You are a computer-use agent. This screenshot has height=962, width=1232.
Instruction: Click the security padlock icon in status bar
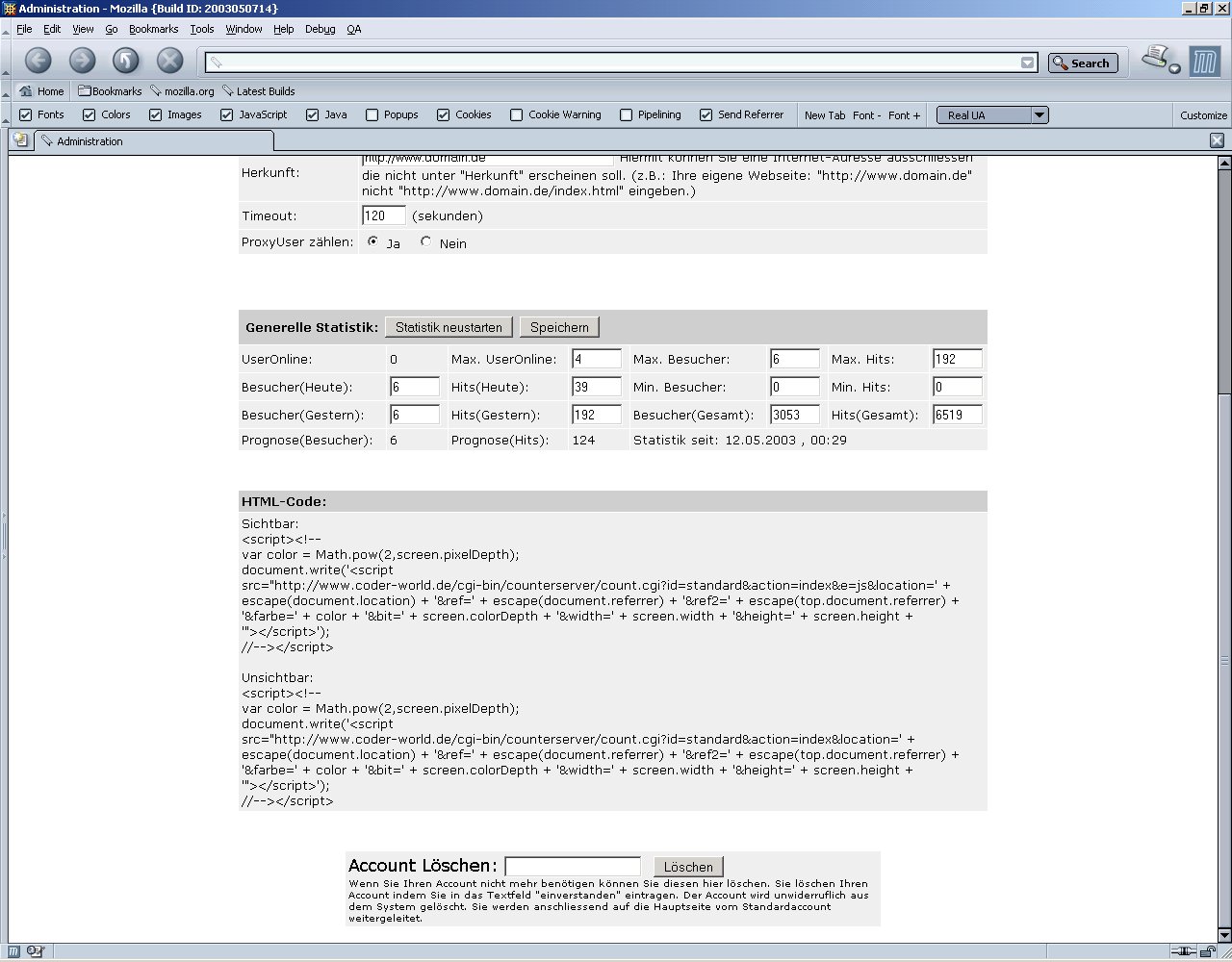[x=1207, y=951]
